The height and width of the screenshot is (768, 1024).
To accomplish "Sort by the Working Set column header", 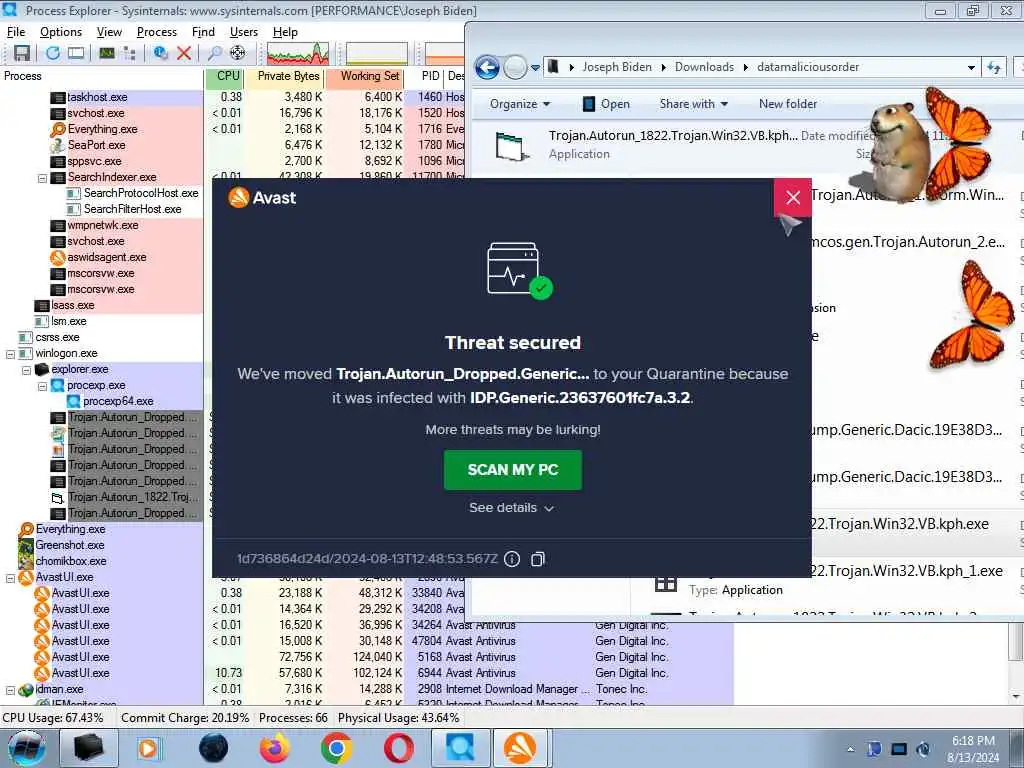I will tap(364, 76).
